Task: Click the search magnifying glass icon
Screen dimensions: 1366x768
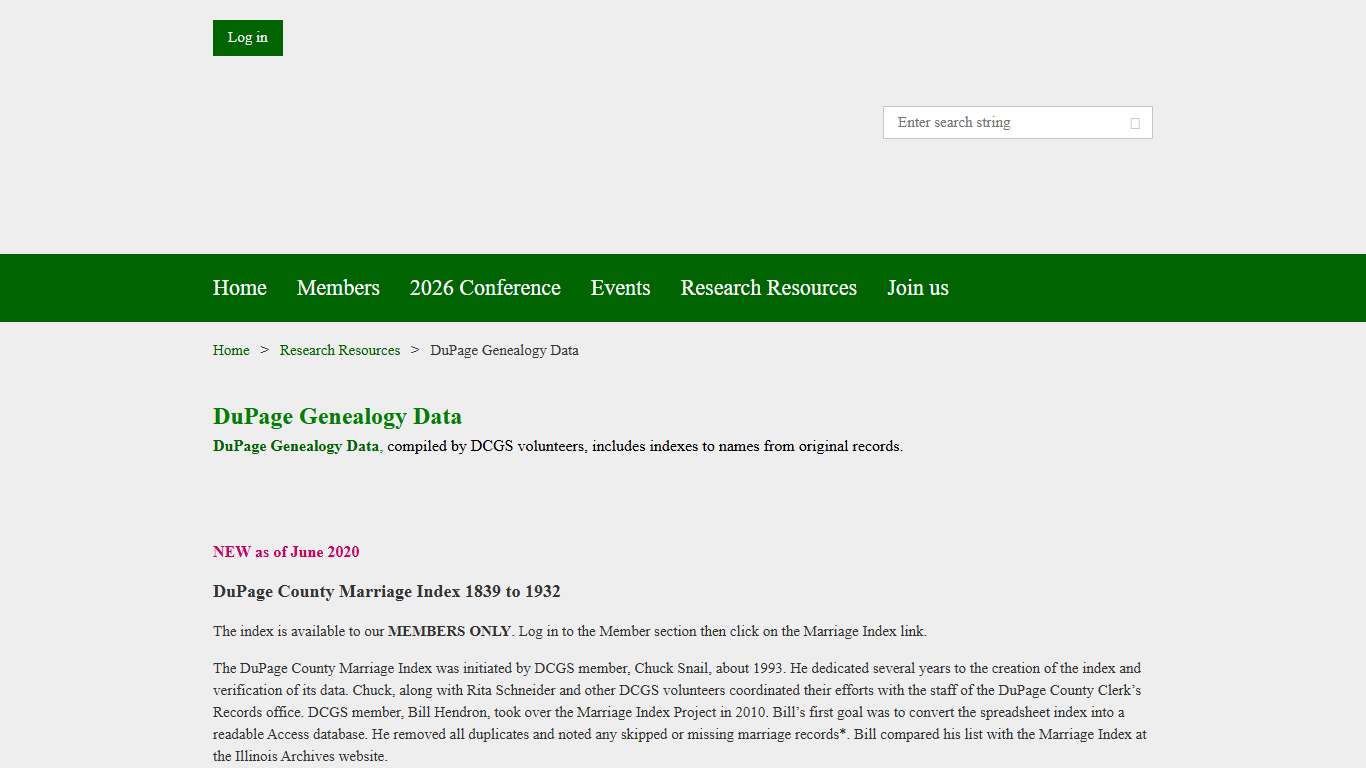Action: pyautogui.click(x=1135, y=122)
